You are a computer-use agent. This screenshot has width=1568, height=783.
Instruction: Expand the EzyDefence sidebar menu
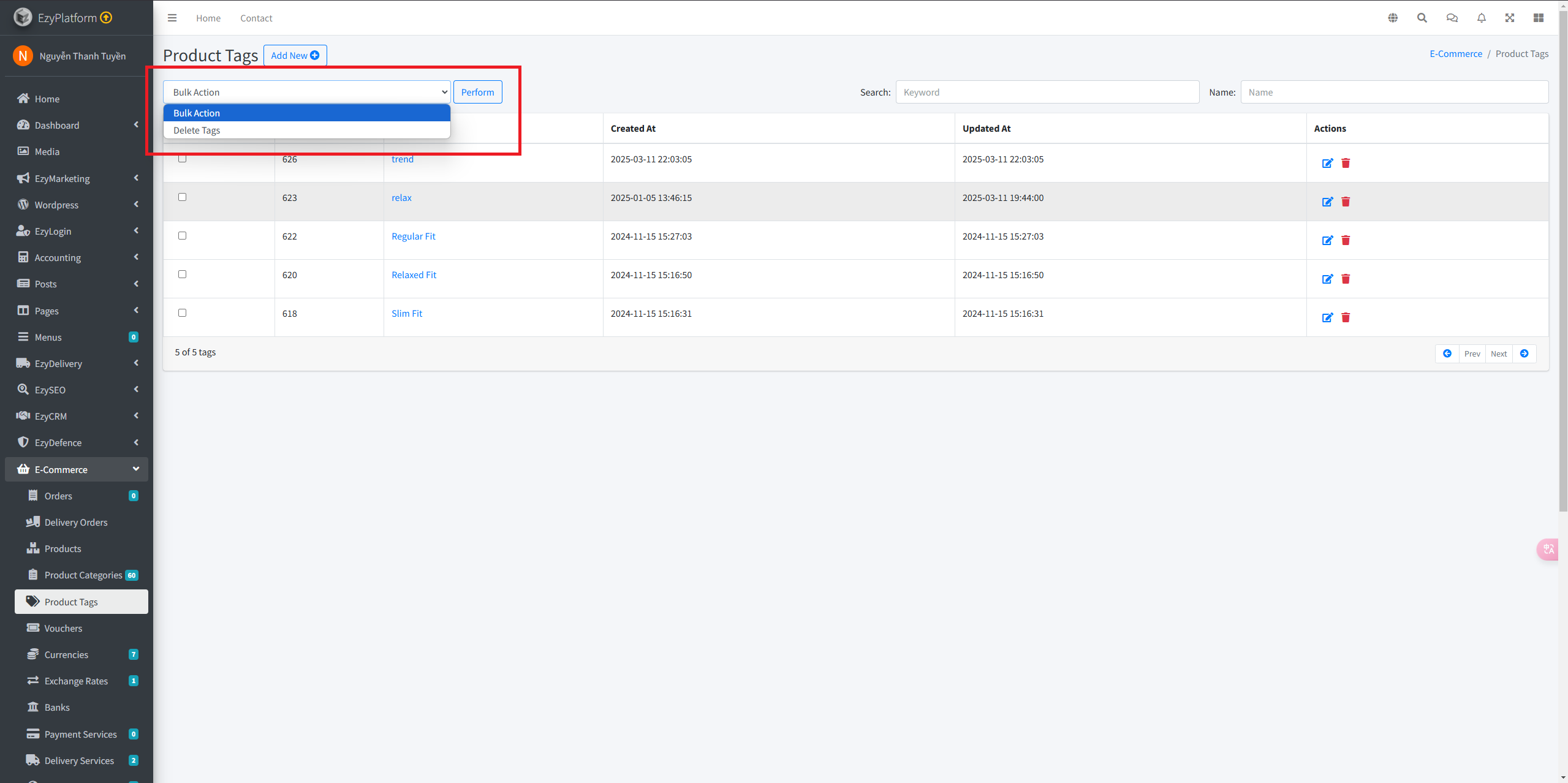tap(77, 442)
